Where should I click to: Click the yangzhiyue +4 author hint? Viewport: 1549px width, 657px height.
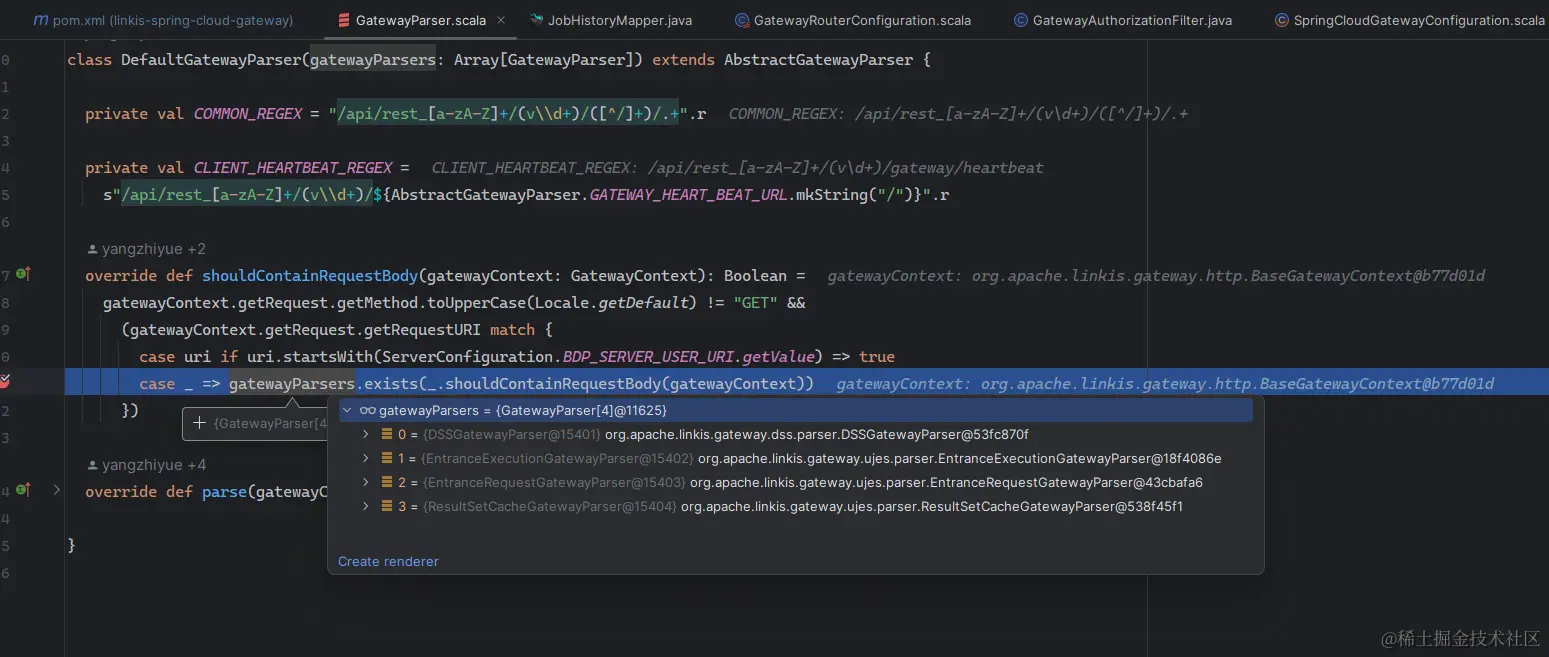click(147, 464)
